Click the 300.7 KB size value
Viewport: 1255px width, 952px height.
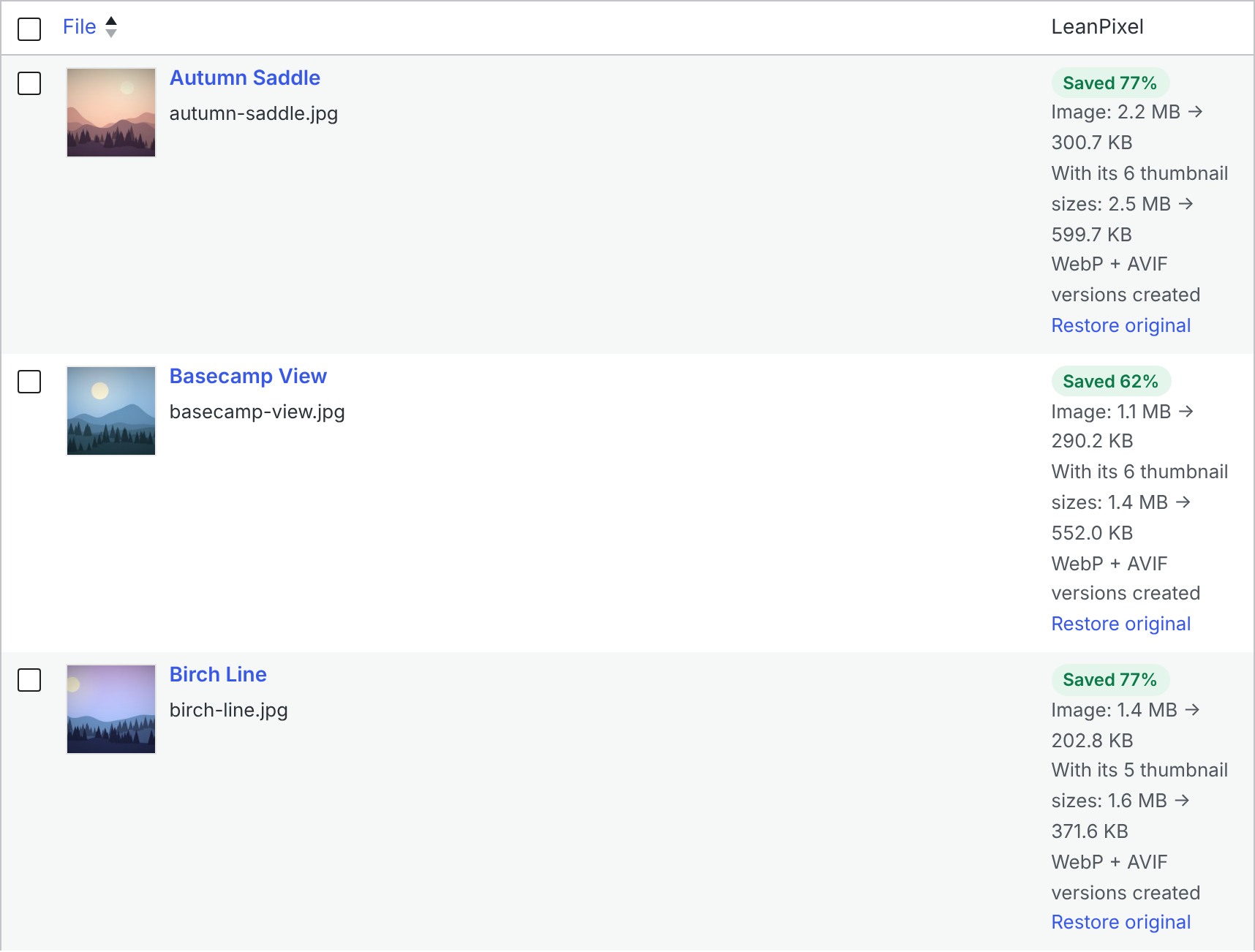1092,143
